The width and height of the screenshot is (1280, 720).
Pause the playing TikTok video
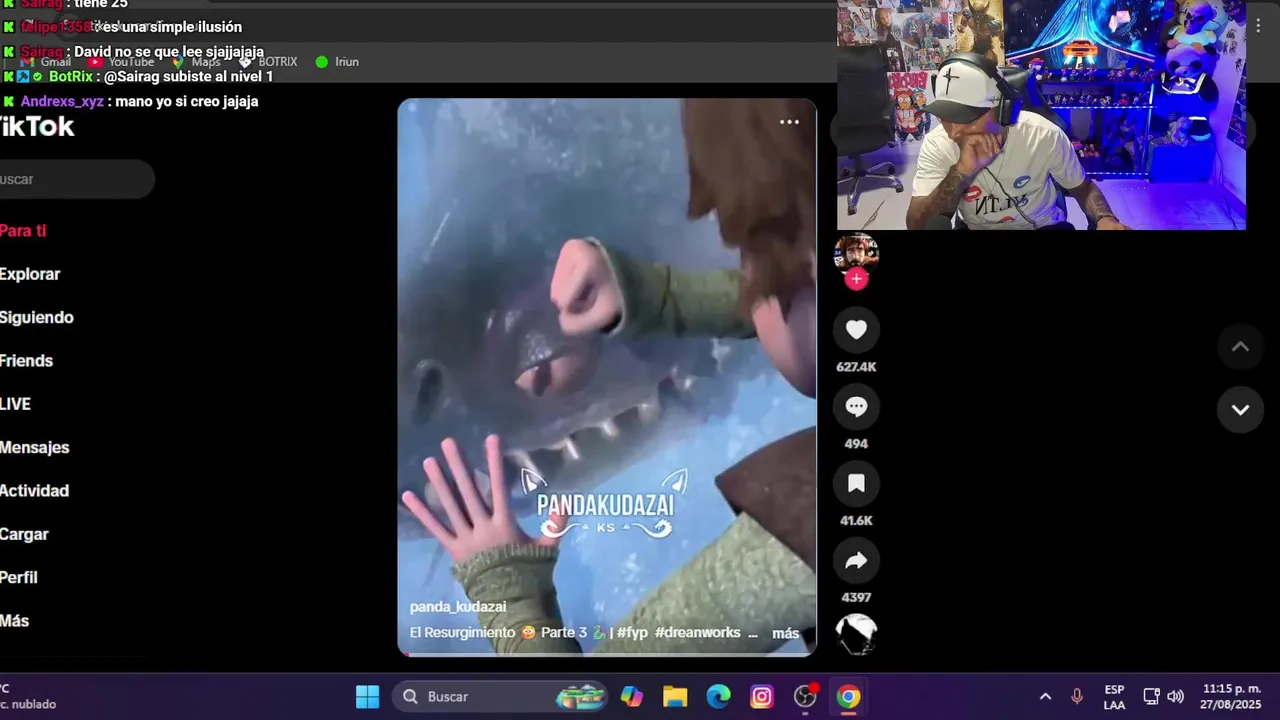point(607,377)
